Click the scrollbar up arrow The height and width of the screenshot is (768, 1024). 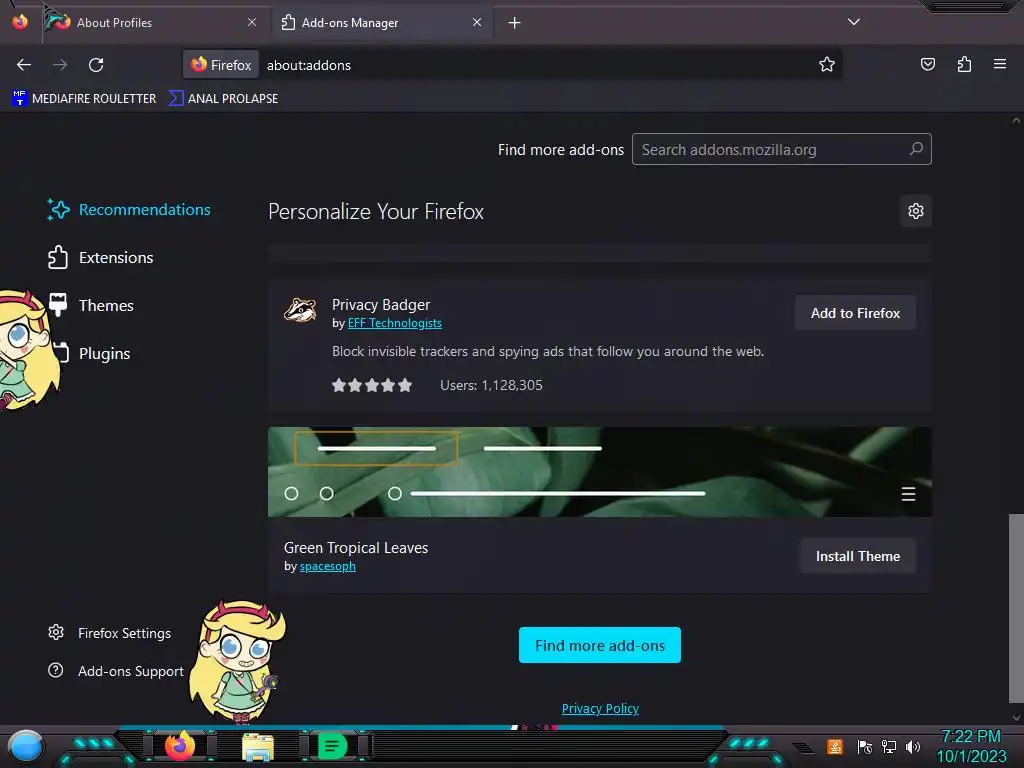(x=1016, y=121)
